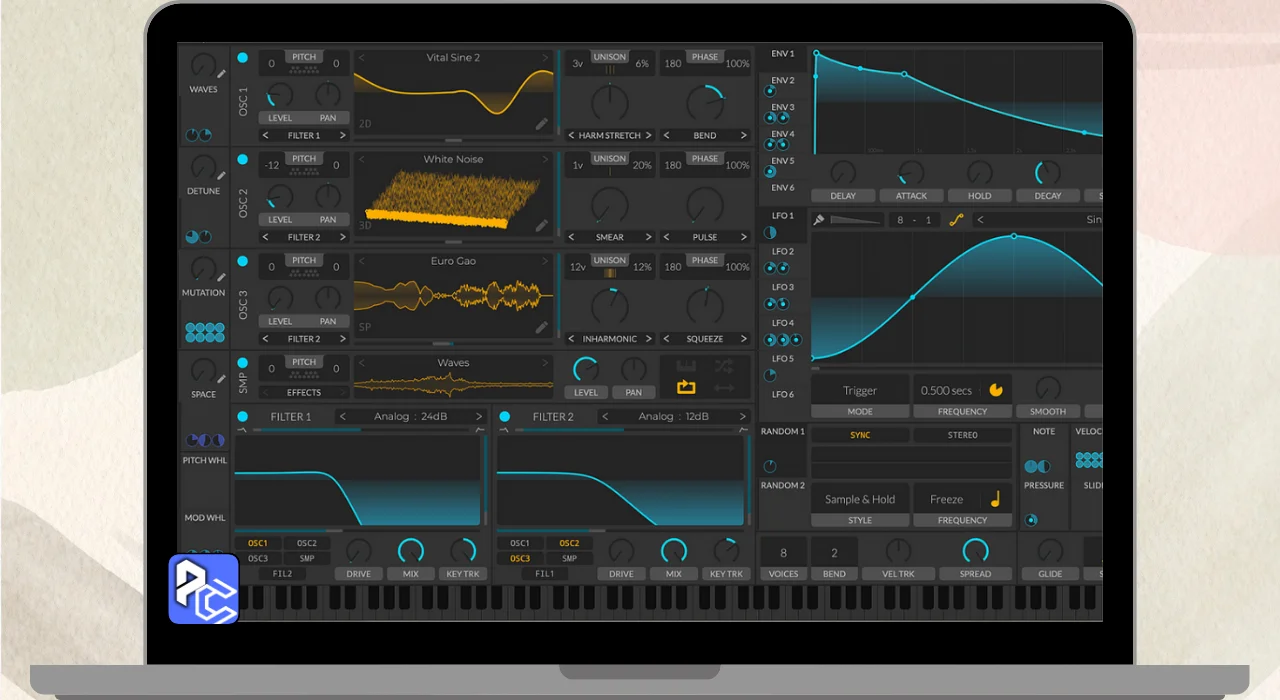Select the LFO 3 tab
Image resolution: width=1280 pixels, height=700 pixels.
pyautogui.click(x=783, y=287)
